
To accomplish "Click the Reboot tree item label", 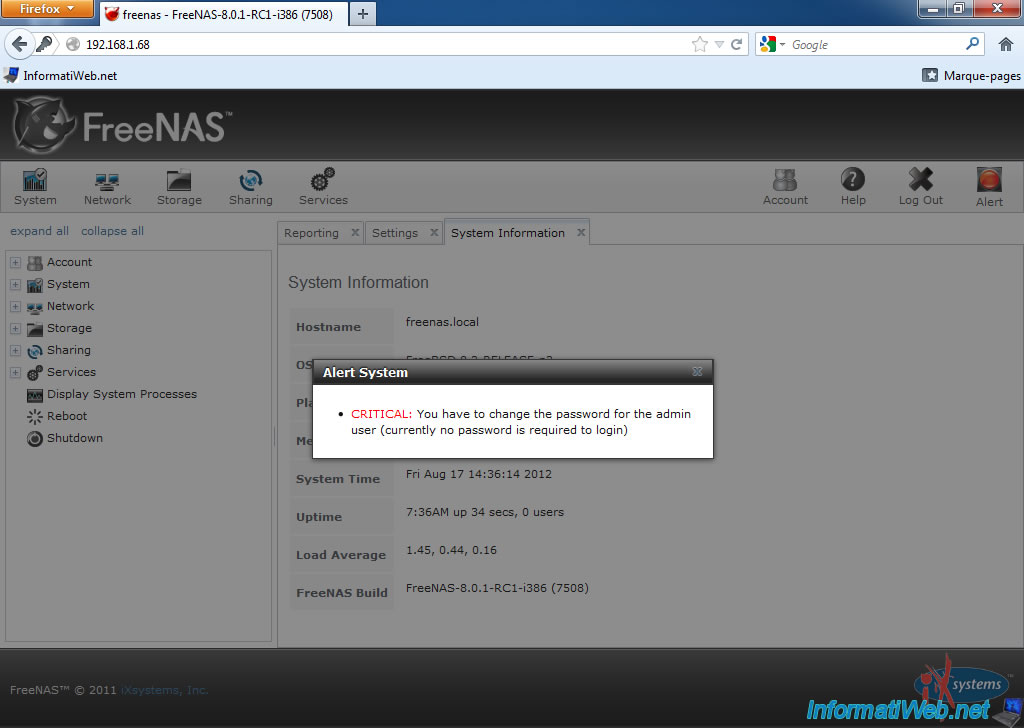I will tap(67, 417).
